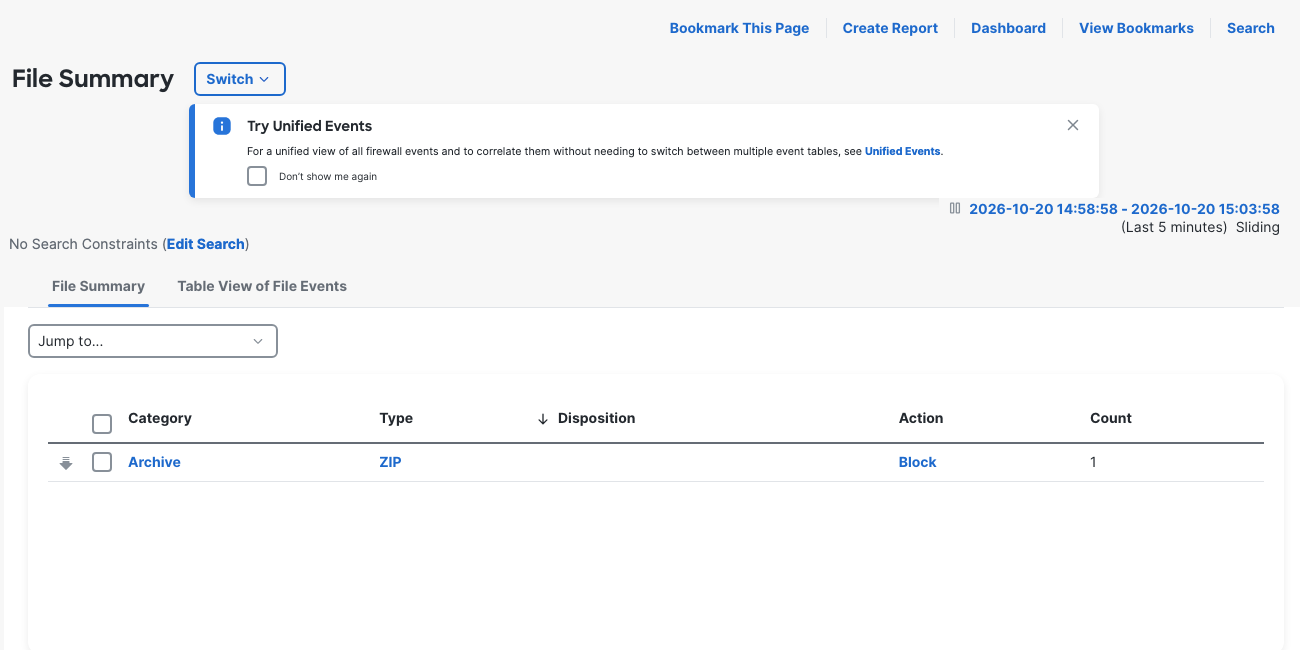The image size is (1300, 650).
Task: Dismiss the Try Unified Events banner
Action: click(1073, 125)
